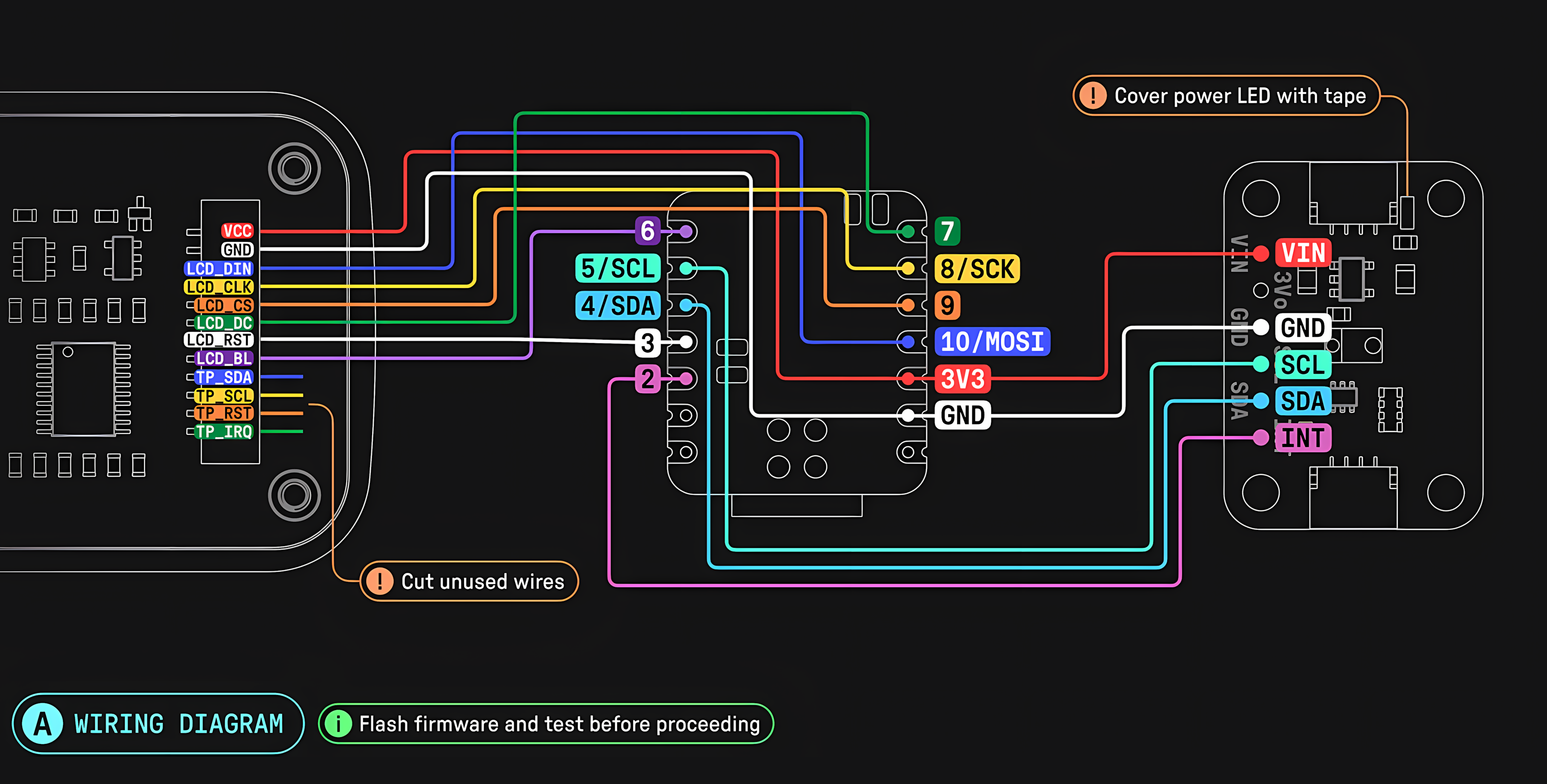This screenshot has width=1547, height=784.
Task: Click the purple pin 6 label
Action: (647, 231)
